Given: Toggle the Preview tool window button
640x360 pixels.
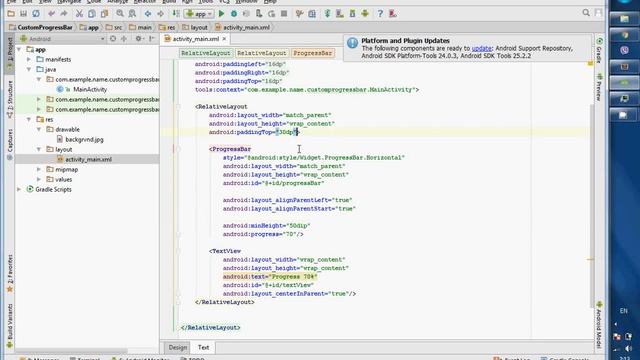Looking at the screenshot, I should pyautogui.click(x=599, y=87).
